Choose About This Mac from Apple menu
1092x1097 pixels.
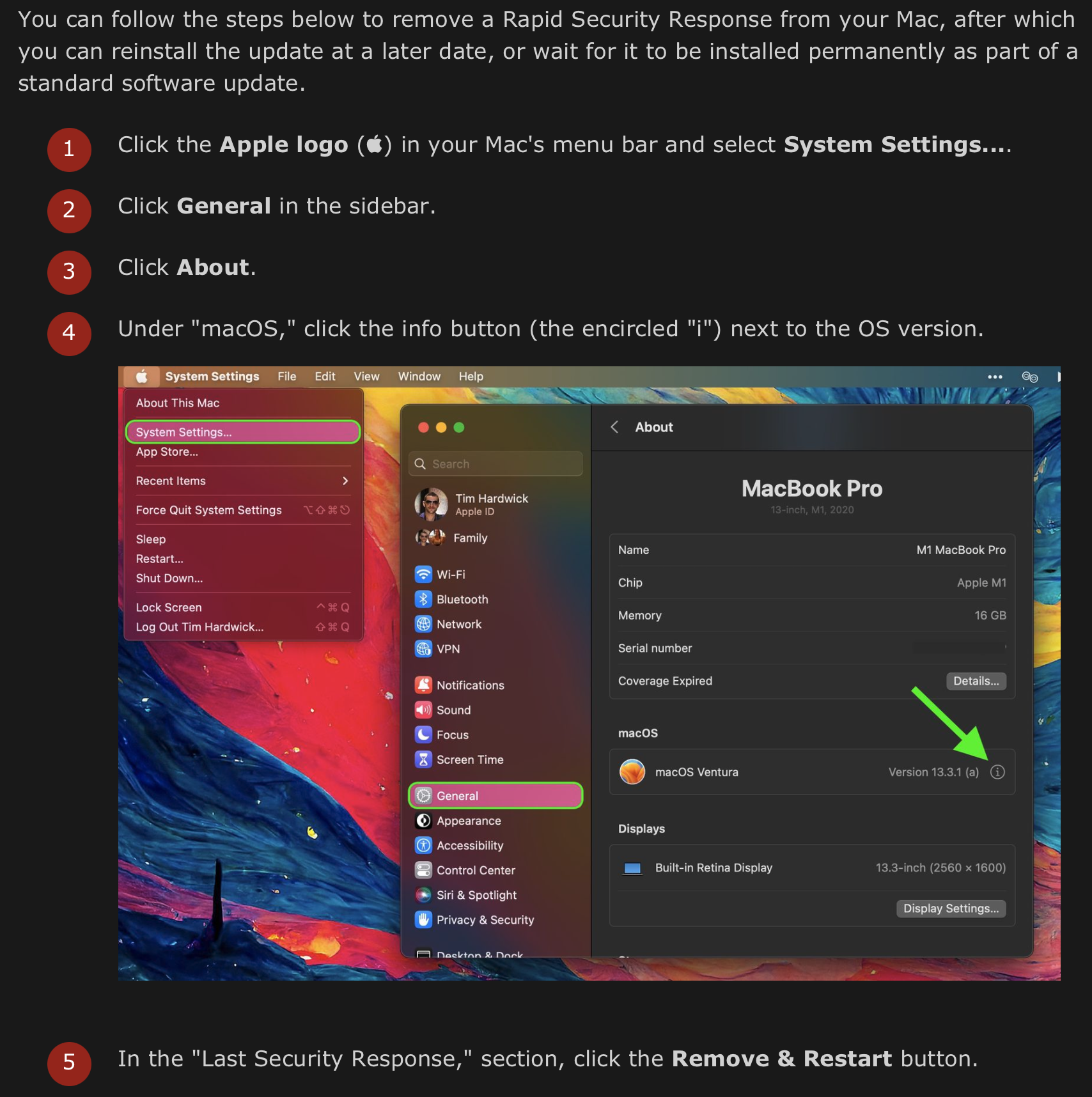point(243,403)
